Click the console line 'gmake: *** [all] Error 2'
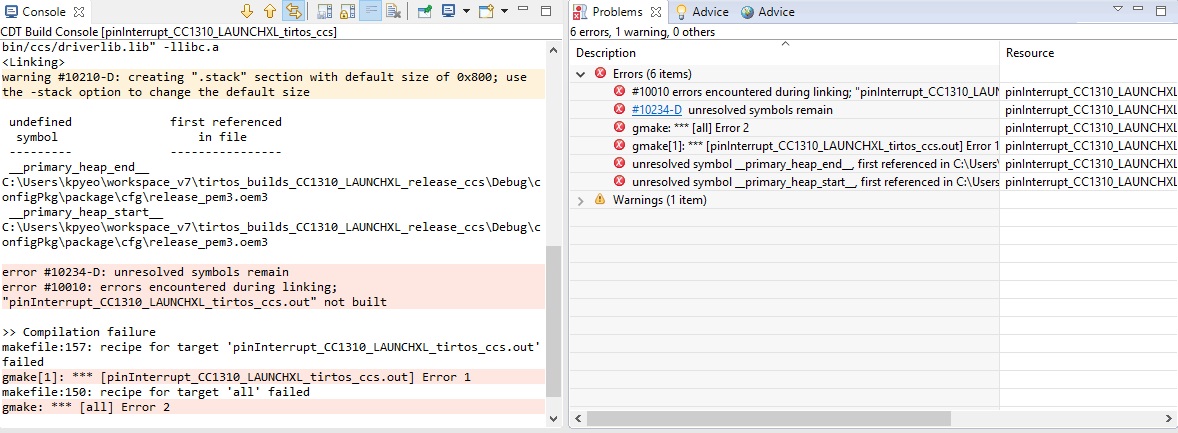The width and height of the screenshot is (1178, 433). (x=86, y=407)
